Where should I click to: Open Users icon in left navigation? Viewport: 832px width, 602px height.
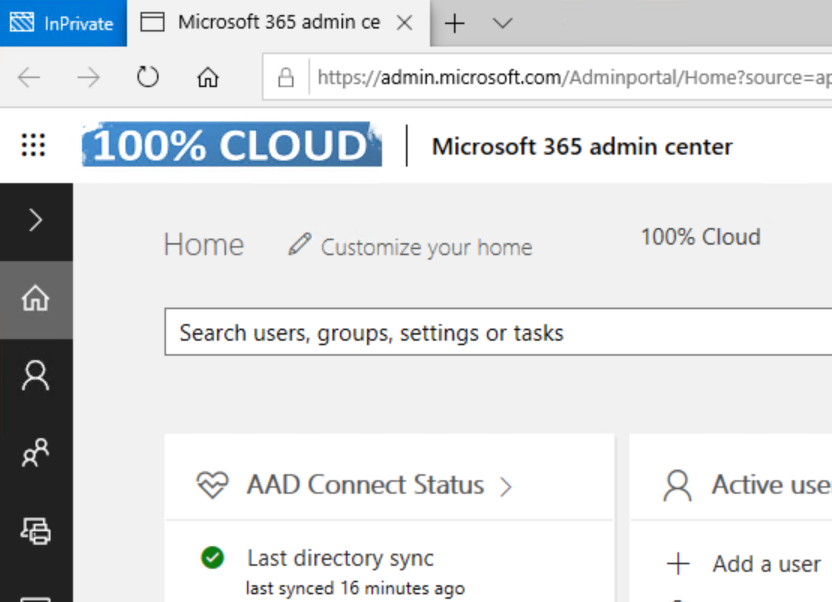(x=36, y=376)
